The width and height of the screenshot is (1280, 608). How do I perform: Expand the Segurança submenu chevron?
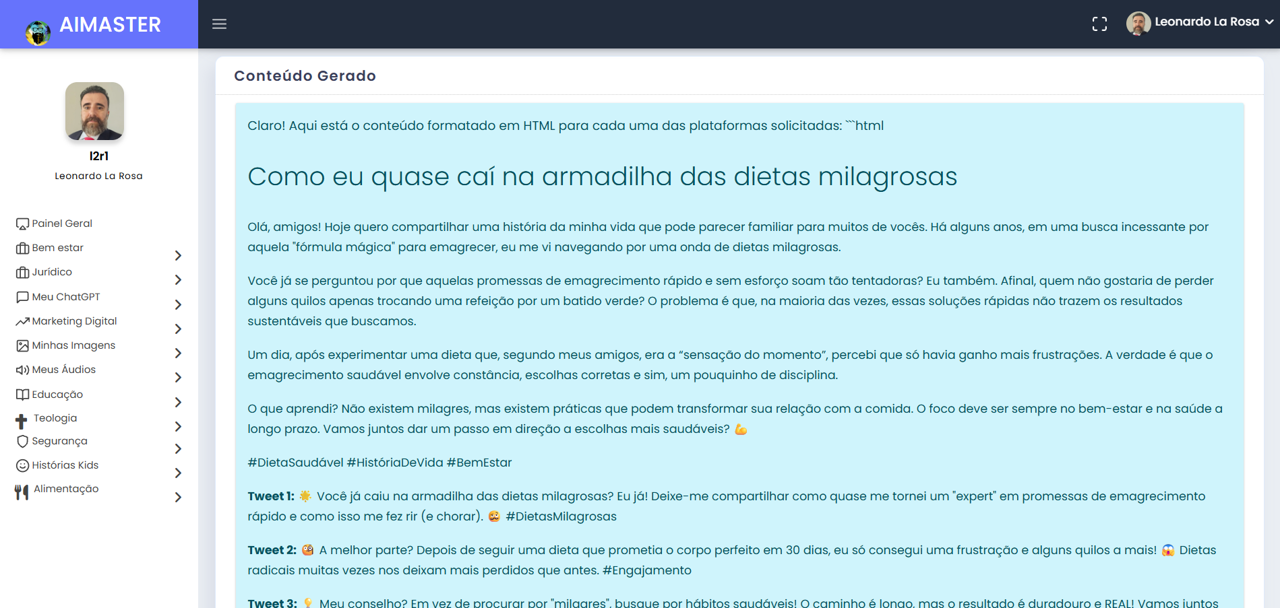point(178,449)
